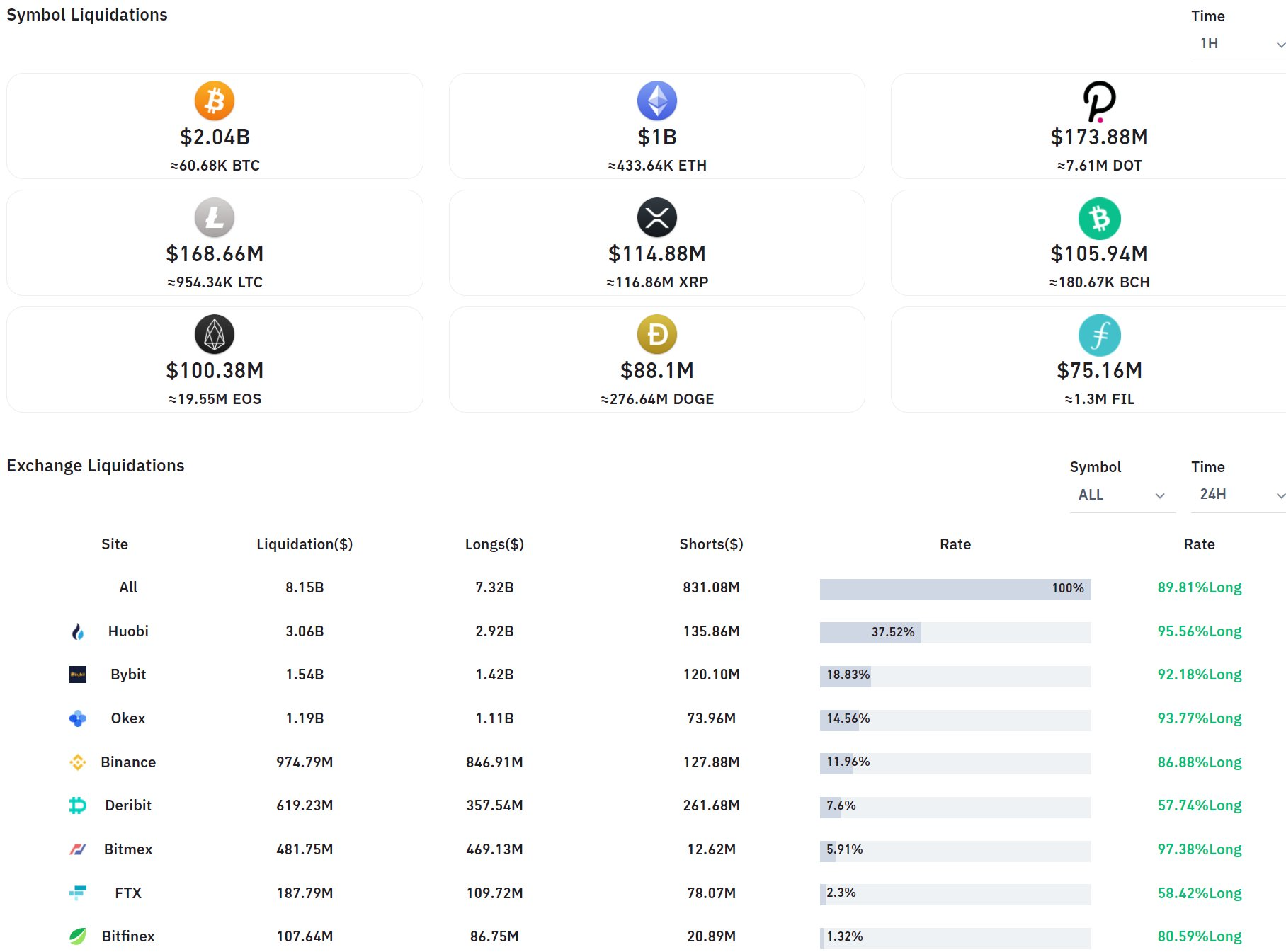Click the Polkadot logo icon
1286x952 pixels.
1099,101
